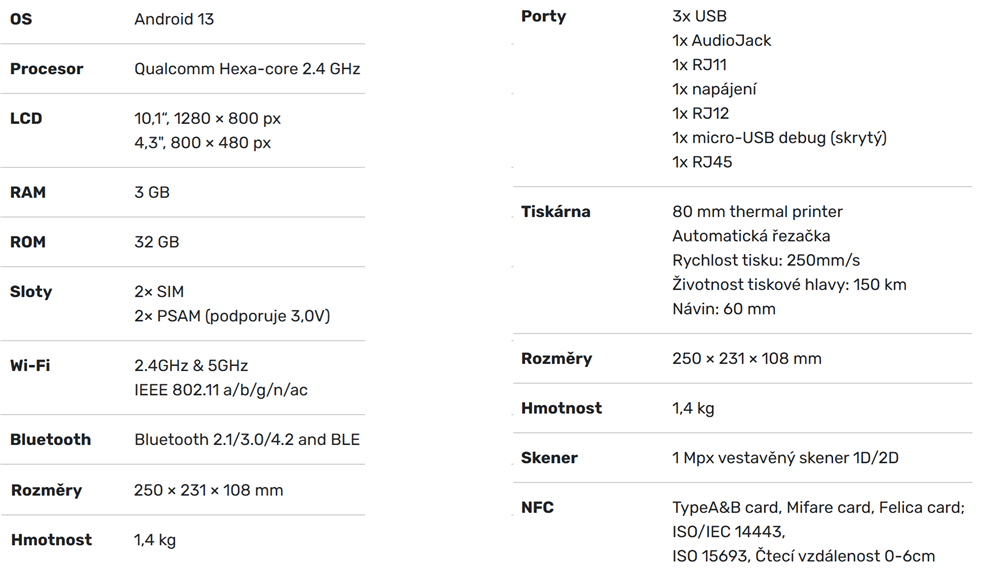Click the 1x RJ45 port entry
The height and width of the screenshot is (582, 999).
coord(702,162)
